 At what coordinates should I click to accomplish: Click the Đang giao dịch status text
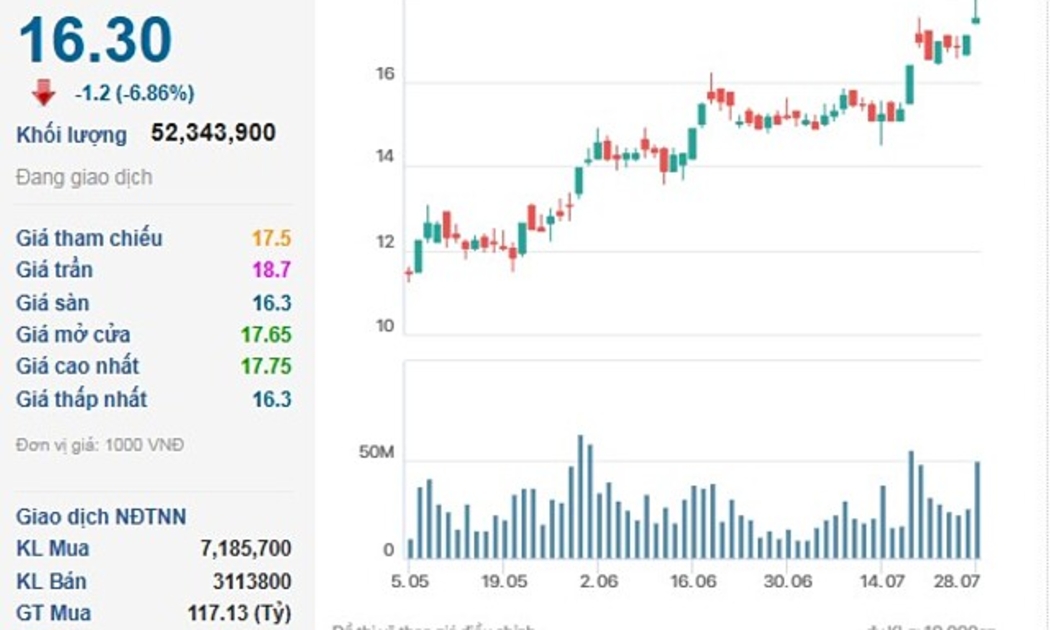click(84, 177)
